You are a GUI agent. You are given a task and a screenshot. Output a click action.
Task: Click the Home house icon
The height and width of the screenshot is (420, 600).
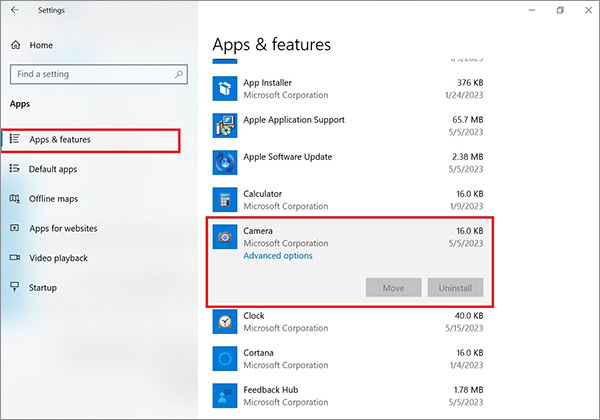pyautogui.click(x=16, y=45)
